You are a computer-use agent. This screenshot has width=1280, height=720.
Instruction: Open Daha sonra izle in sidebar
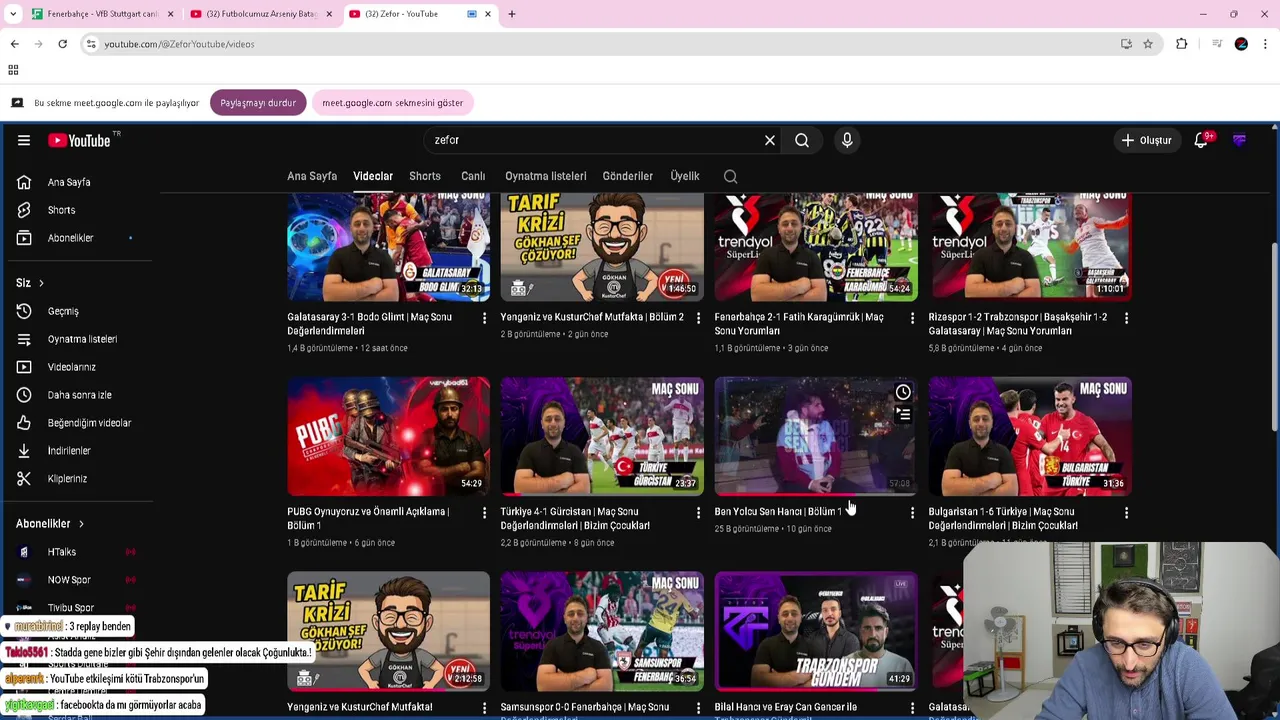coord(78,396)
